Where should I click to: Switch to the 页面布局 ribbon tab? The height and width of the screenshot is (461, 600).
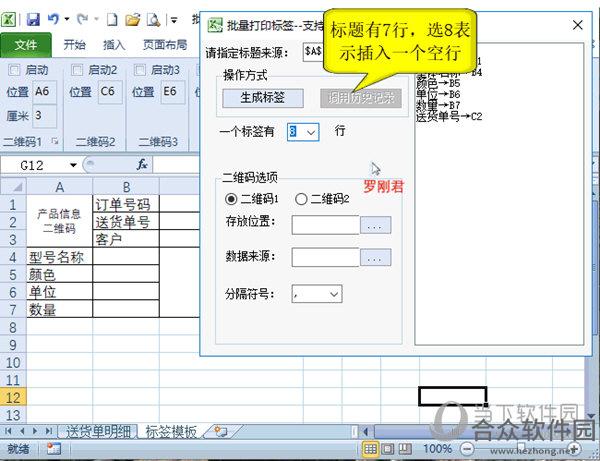click(x=165, y=45)
